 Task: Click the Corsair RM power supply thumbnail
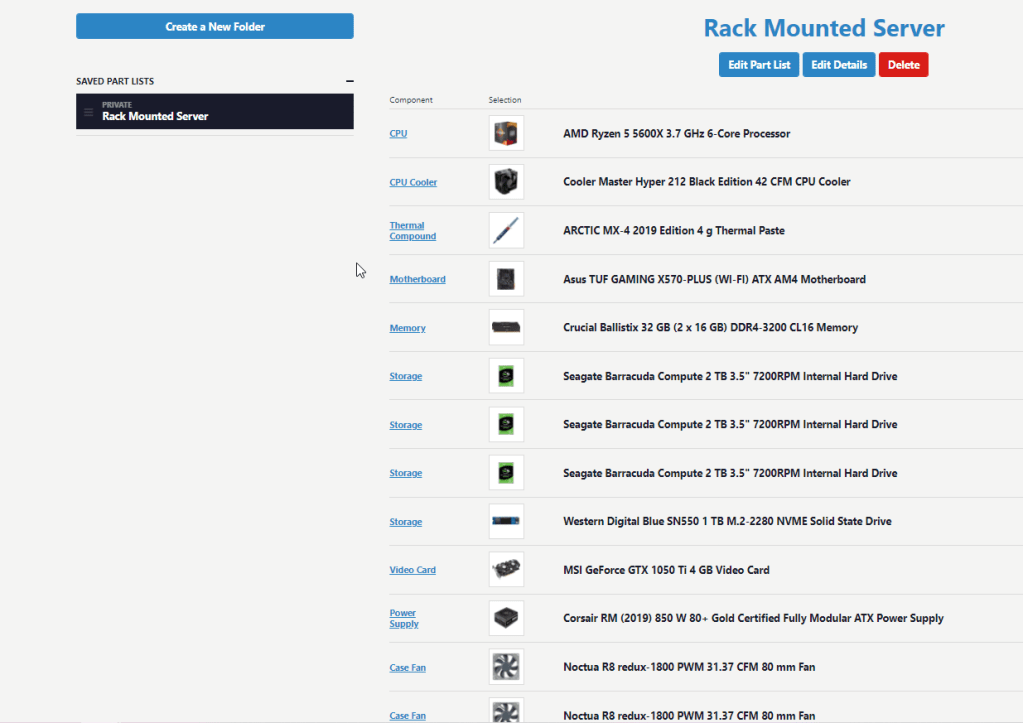click(x=506, y=619)
